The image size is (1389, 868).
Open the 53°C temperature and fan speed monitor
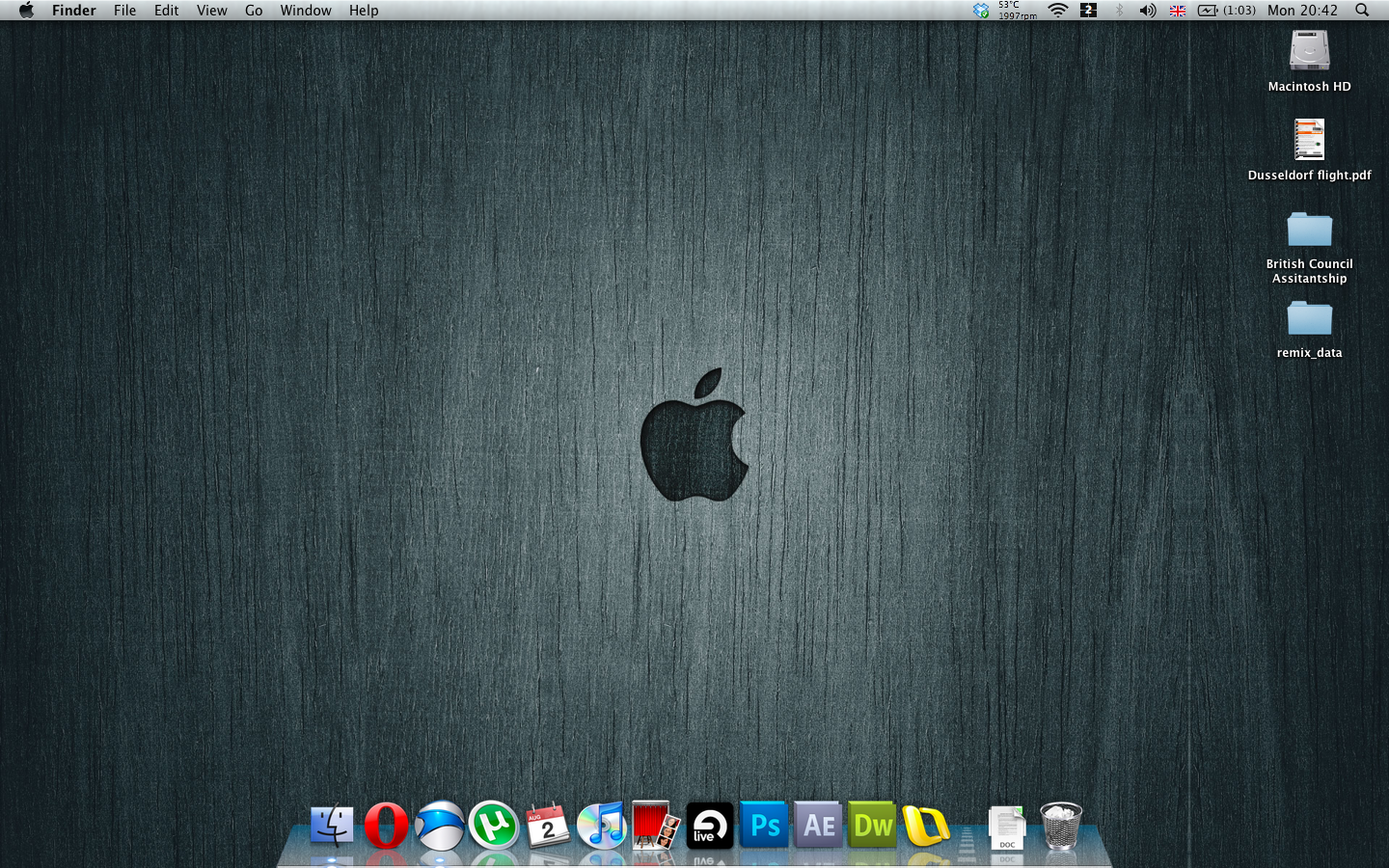click(x=1018, y=11)
